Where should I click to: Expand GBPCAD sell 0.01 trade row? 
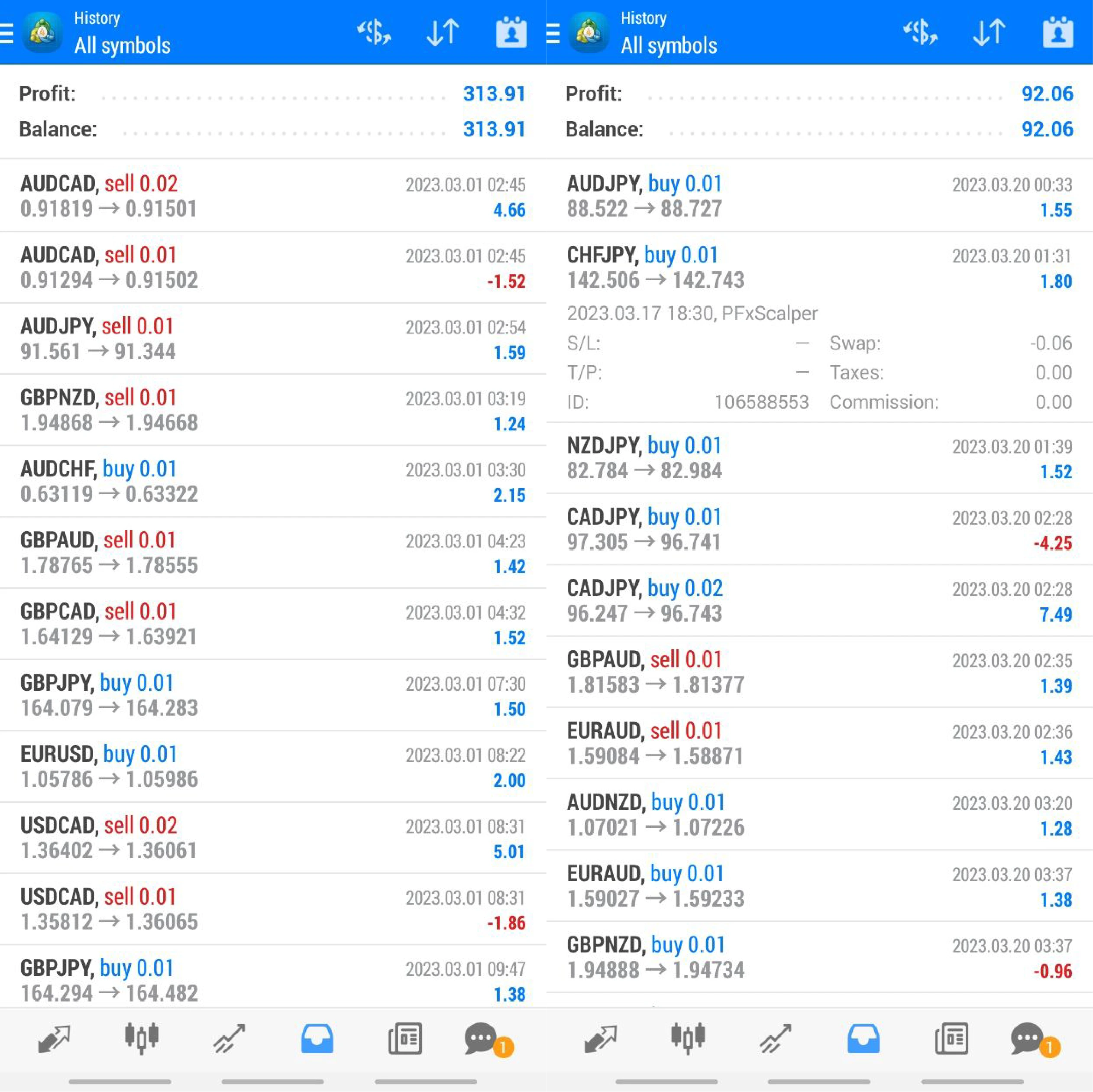pos(273,623)
